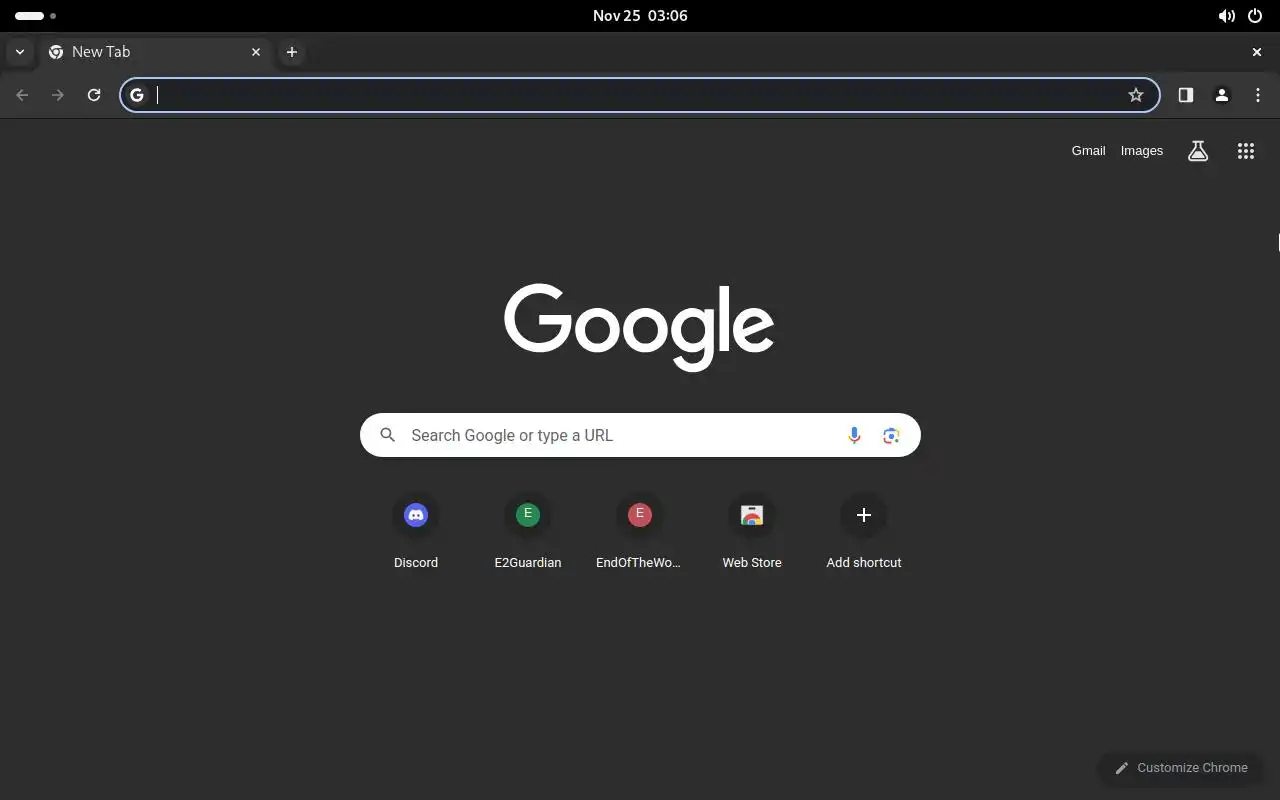This screenshot has width=1280, height=800.
Task: Open the Images link
Action: coord(1141,151)
